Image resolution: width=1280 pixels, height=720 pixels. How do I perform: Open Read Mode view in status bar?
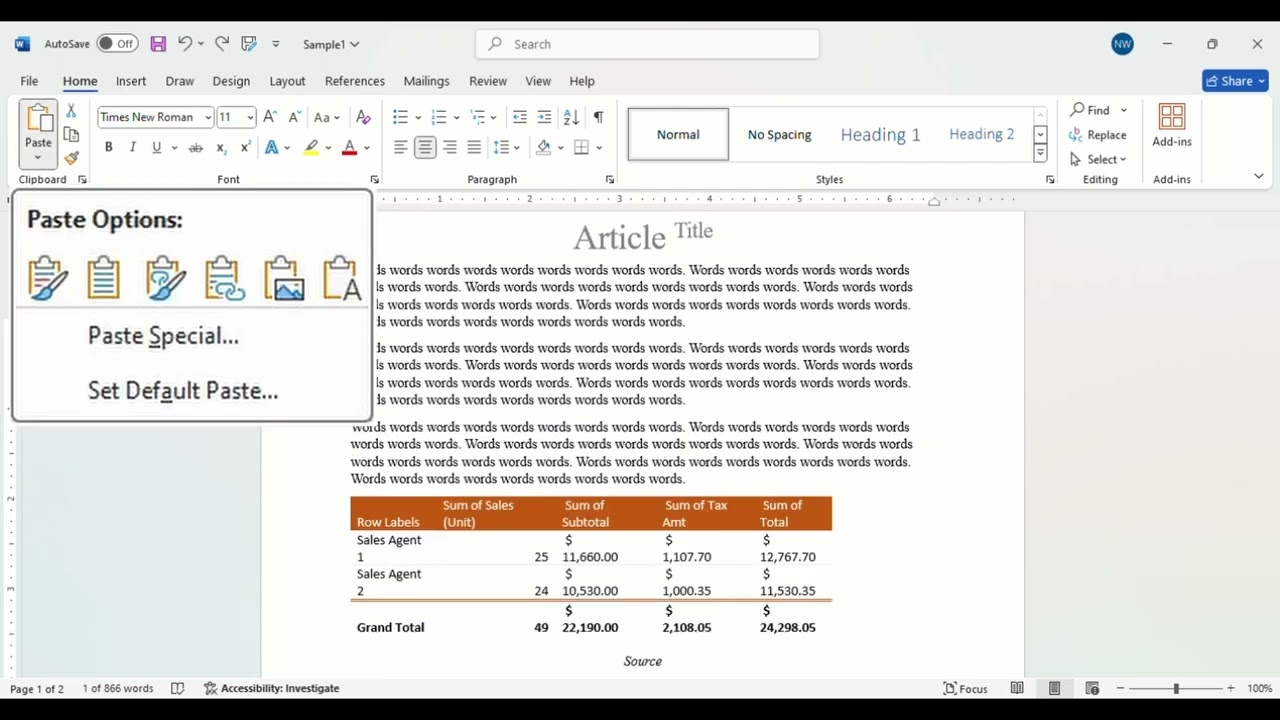point(1017,688)
